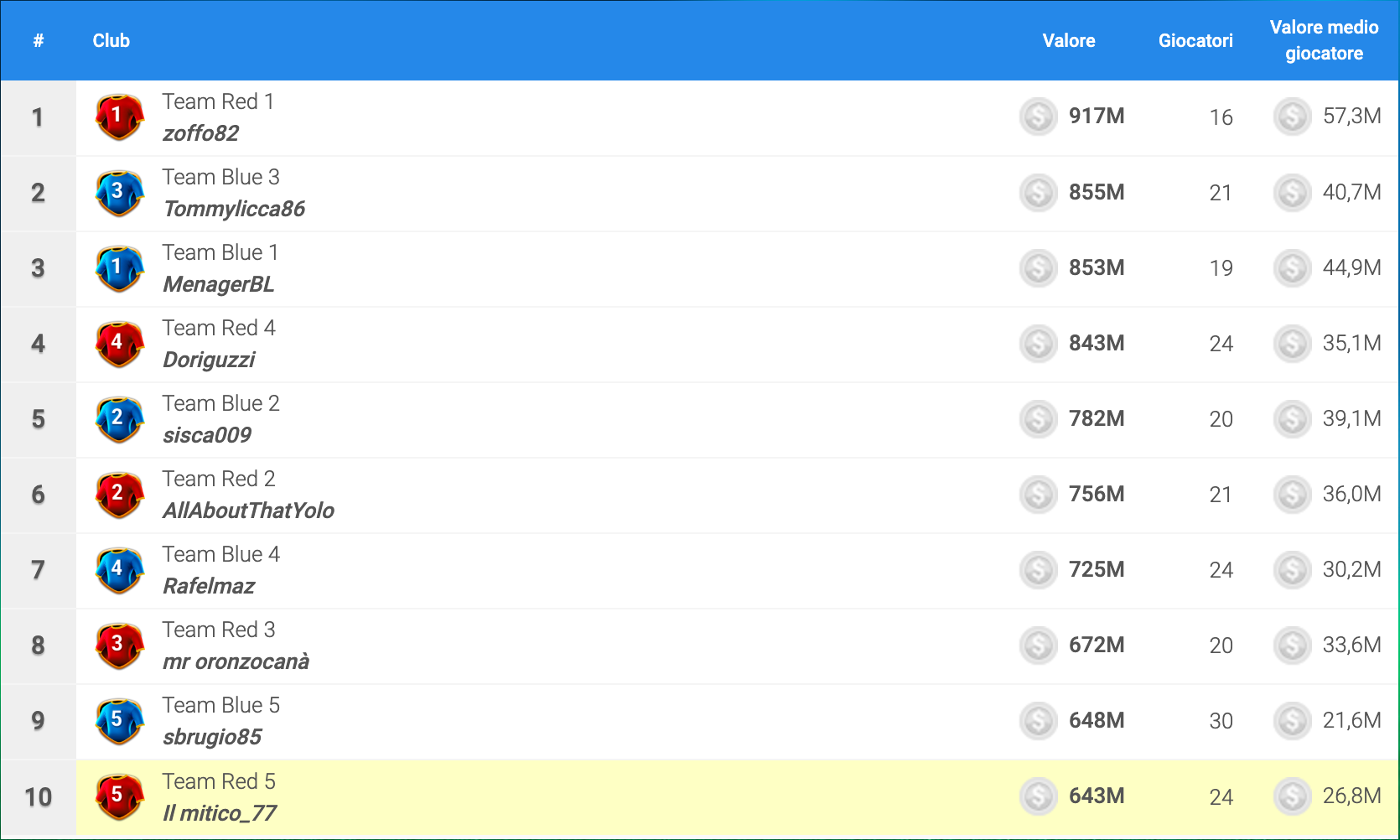
Task: Sort by Valore medio giocatore header
Action: 1324,40
